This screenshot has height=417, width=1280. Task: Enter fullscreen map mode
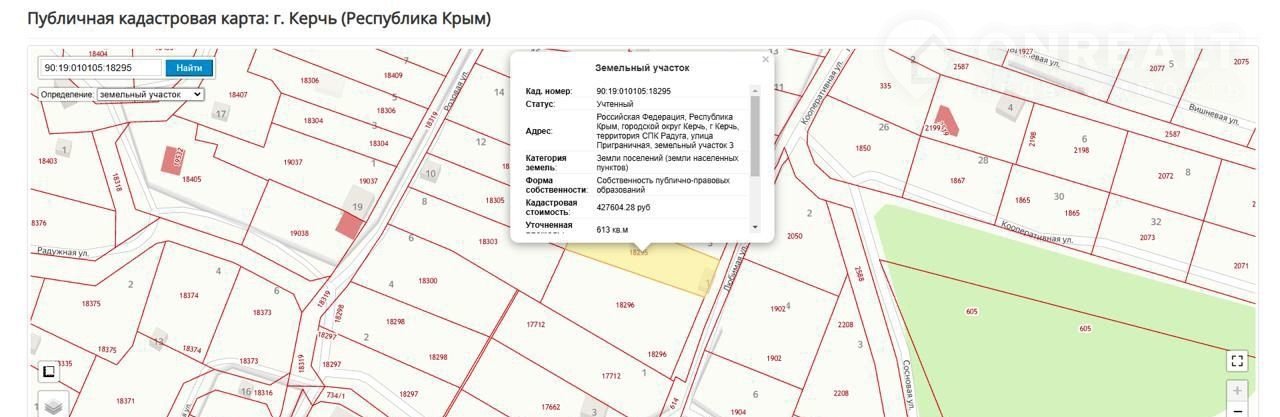click(x=1237, y=361)
